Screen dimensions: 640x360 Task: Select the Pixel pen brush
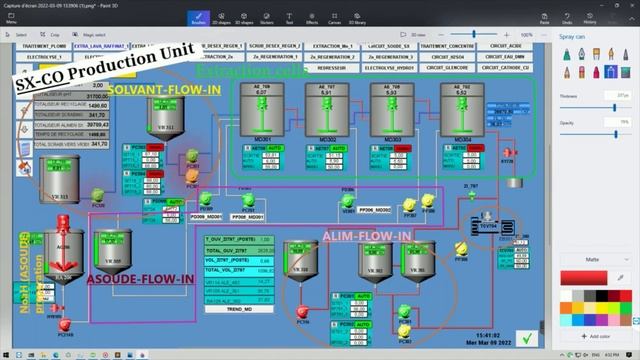point(626,54)
